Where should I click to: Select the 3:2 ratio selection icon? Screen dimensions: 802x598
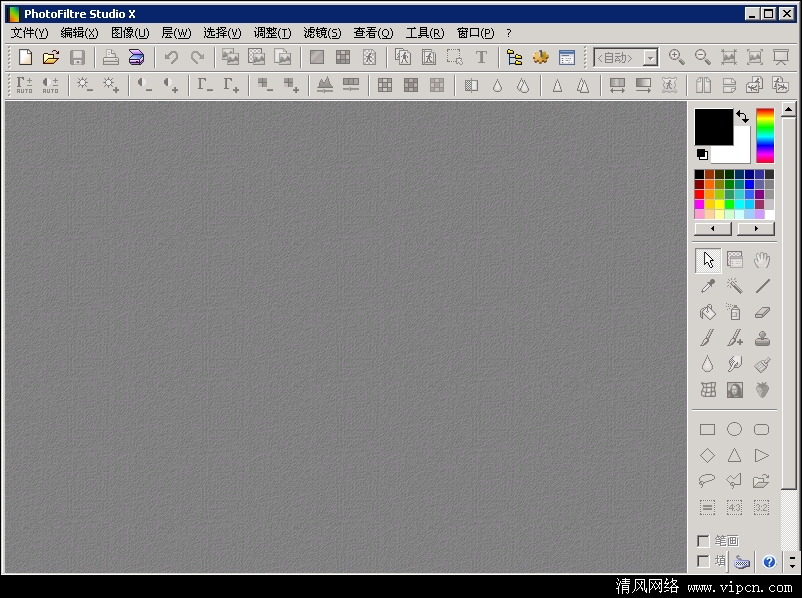coord(762,507)
